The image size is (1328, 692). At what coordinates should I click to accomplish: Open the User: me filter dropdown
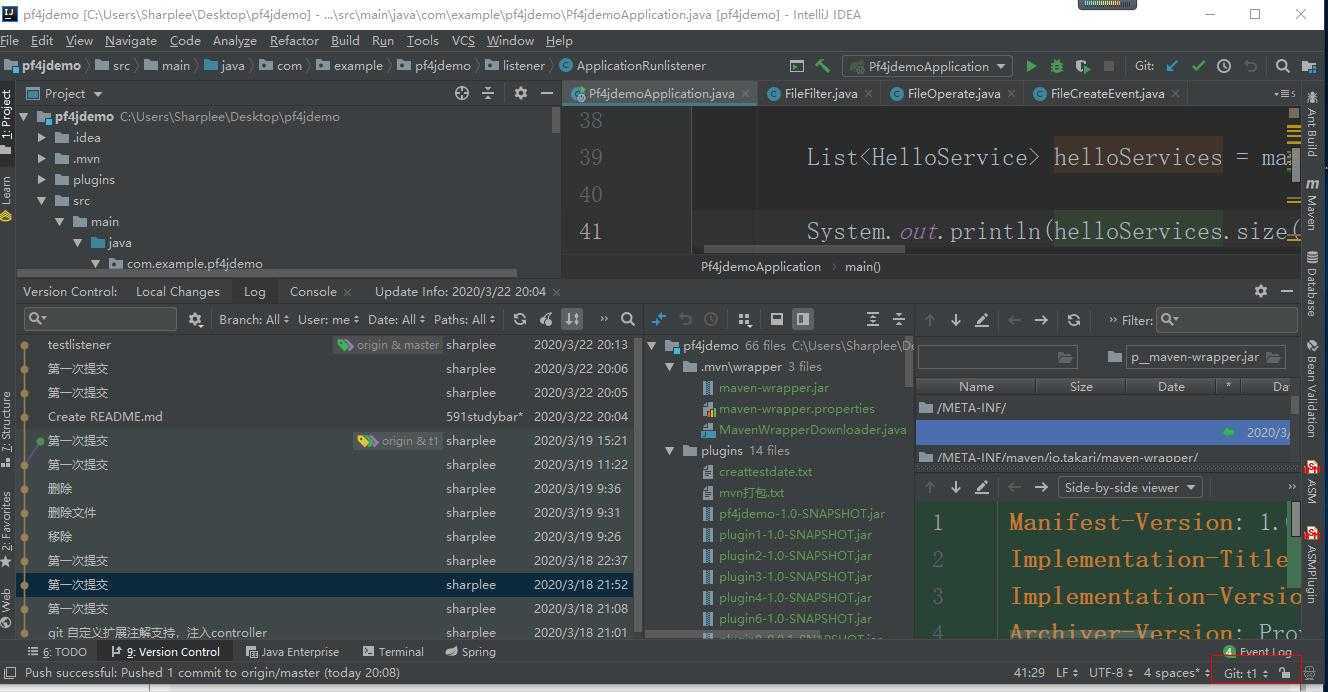click(328, 319)
